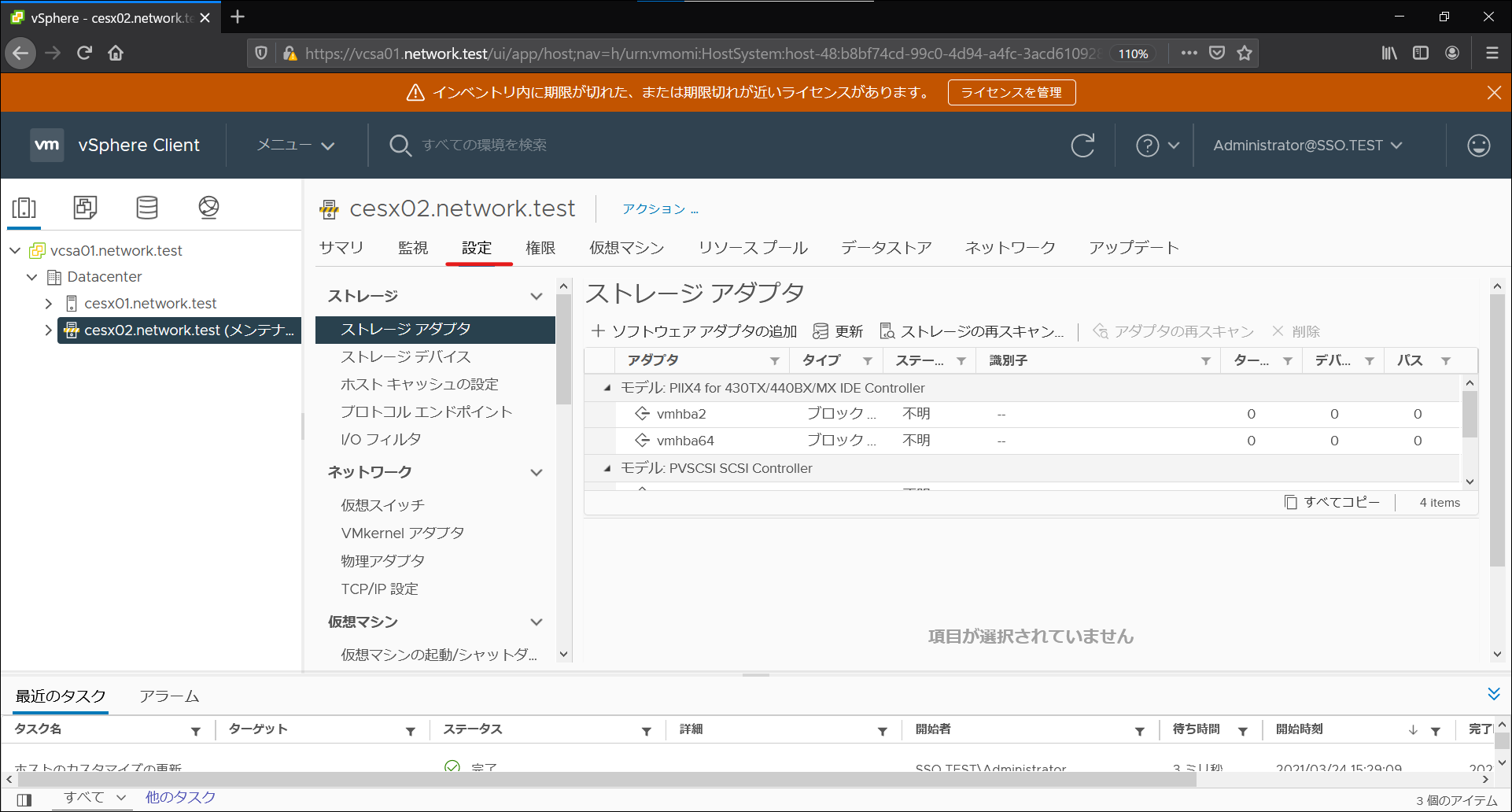Open Firefox account icon
Viewport: 1512px width, 812px height.
(x=1452, y=53)
